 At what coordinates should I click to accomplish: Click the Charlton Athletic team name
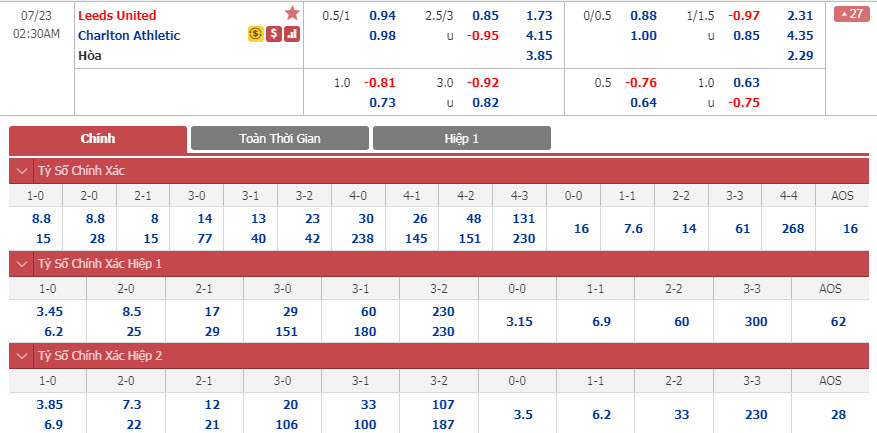[x=129, y=35]
